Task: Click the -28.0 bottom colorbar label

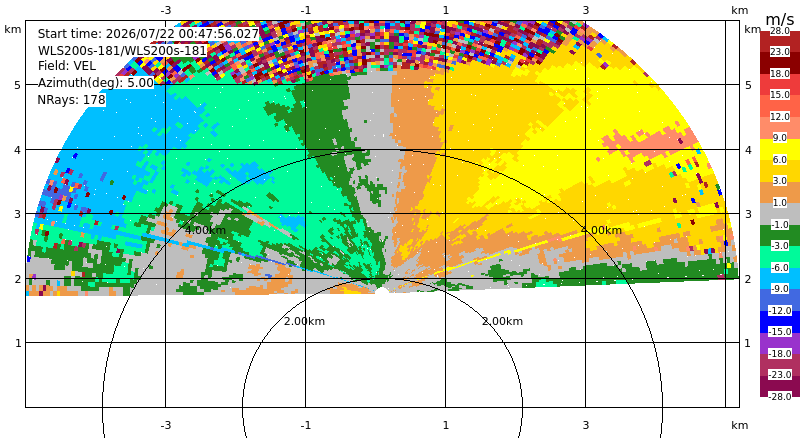Action: click(780, 396)
